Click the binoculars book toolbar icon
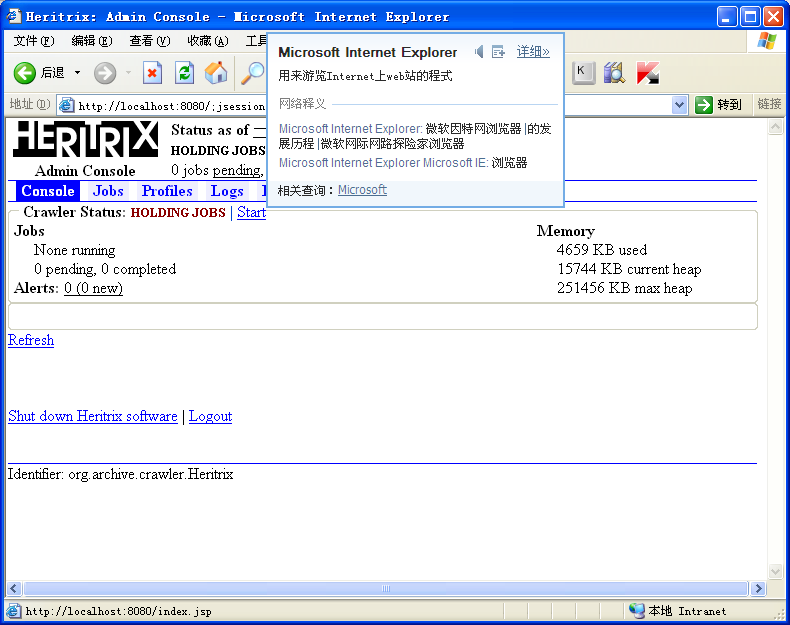The width and height of the screenshot is (790, 625). (x=615, y=74)
